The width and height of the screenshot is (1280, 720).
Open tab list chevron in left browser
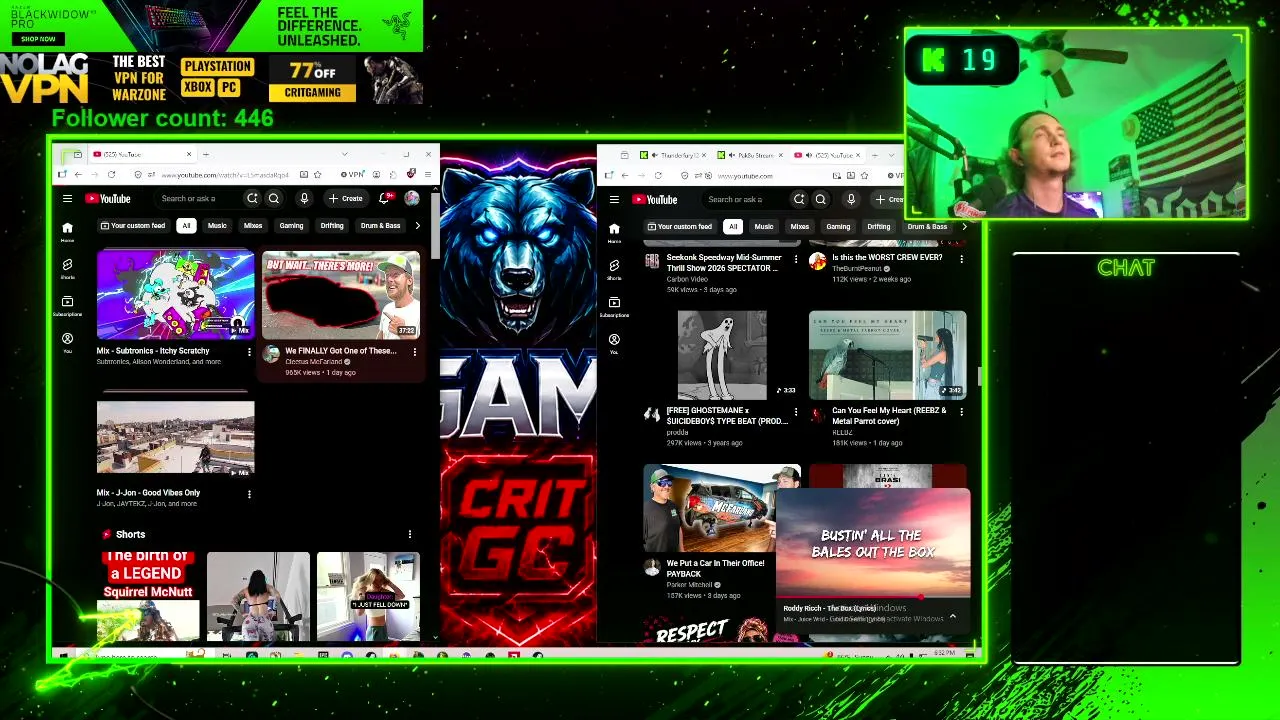click(x=344, y=154)
